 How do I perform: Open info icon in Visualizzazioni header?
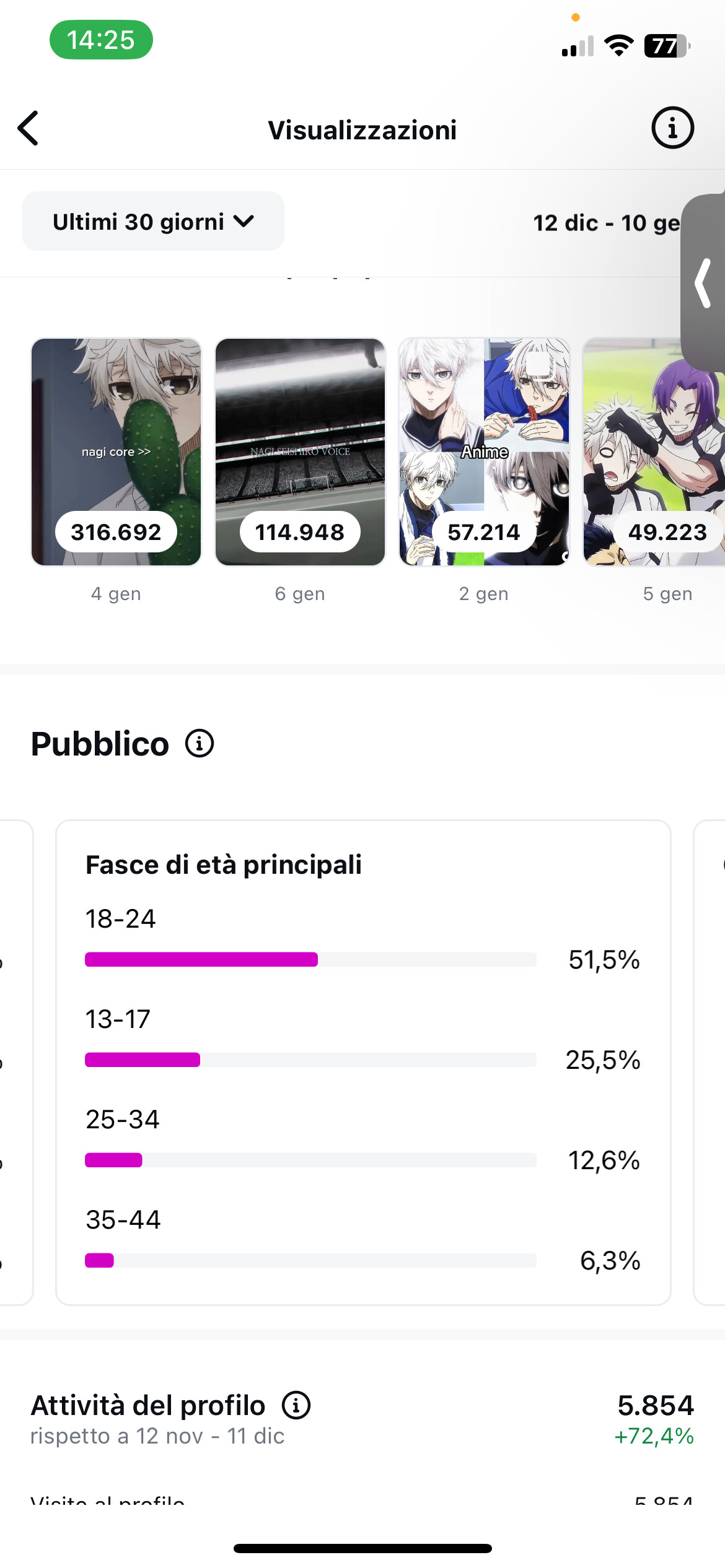pyautogui.click(x=672, y=128)
